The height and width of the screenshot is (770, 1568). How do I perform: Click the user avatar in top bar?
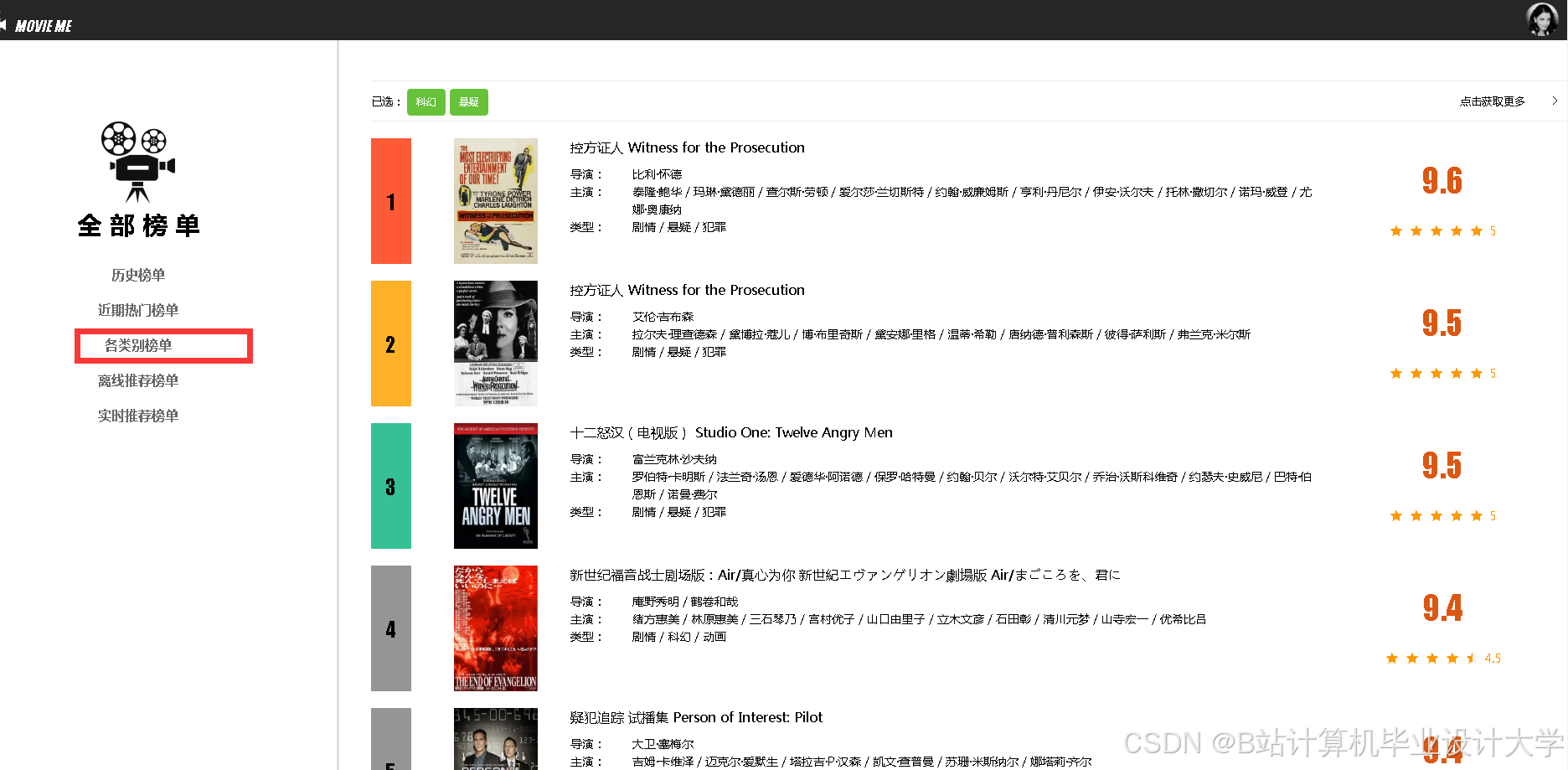point(1542,19)
